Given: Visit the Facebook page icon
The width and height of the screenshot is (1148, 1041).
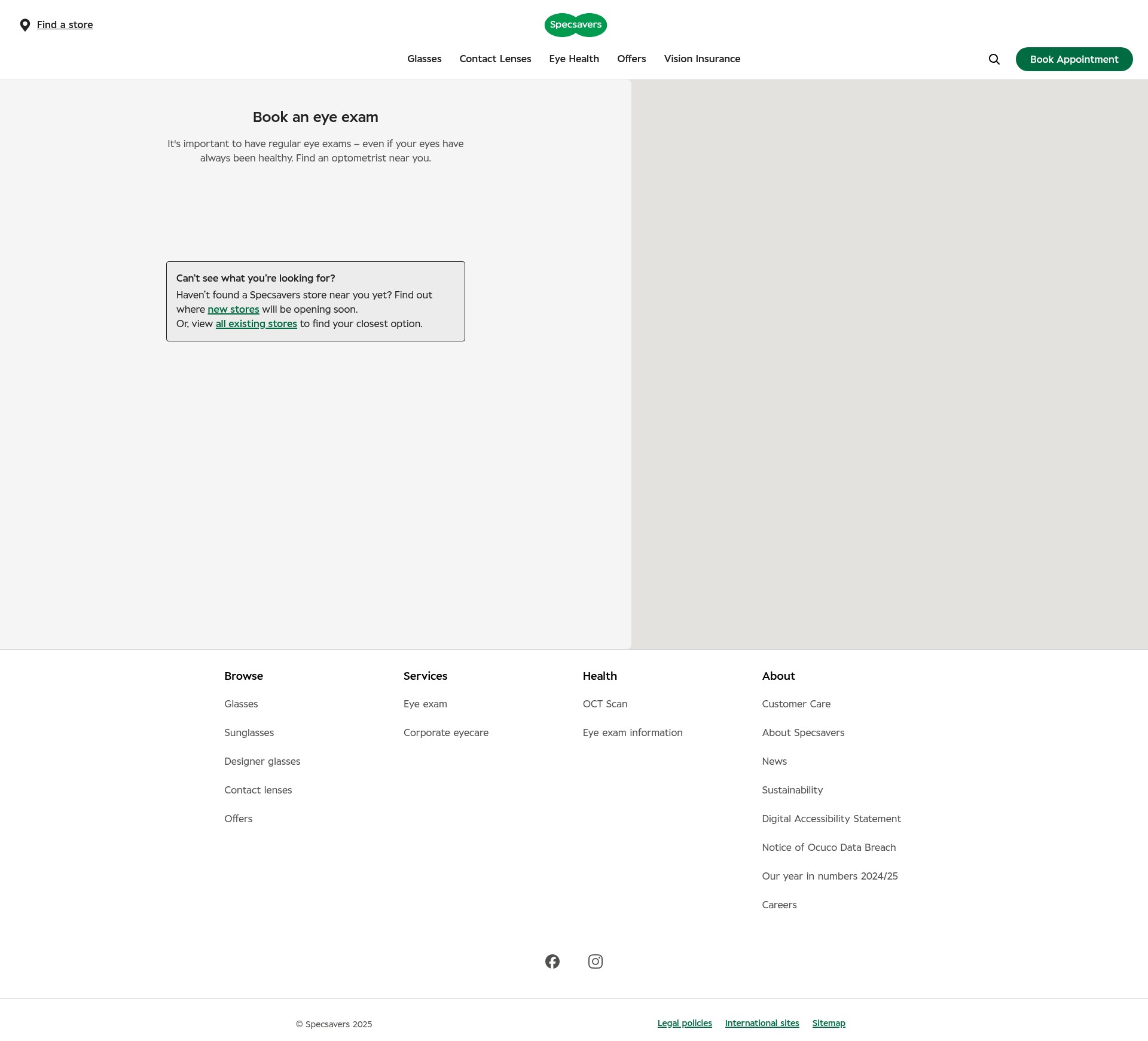Looking at the screenshot, I should 552,961.
